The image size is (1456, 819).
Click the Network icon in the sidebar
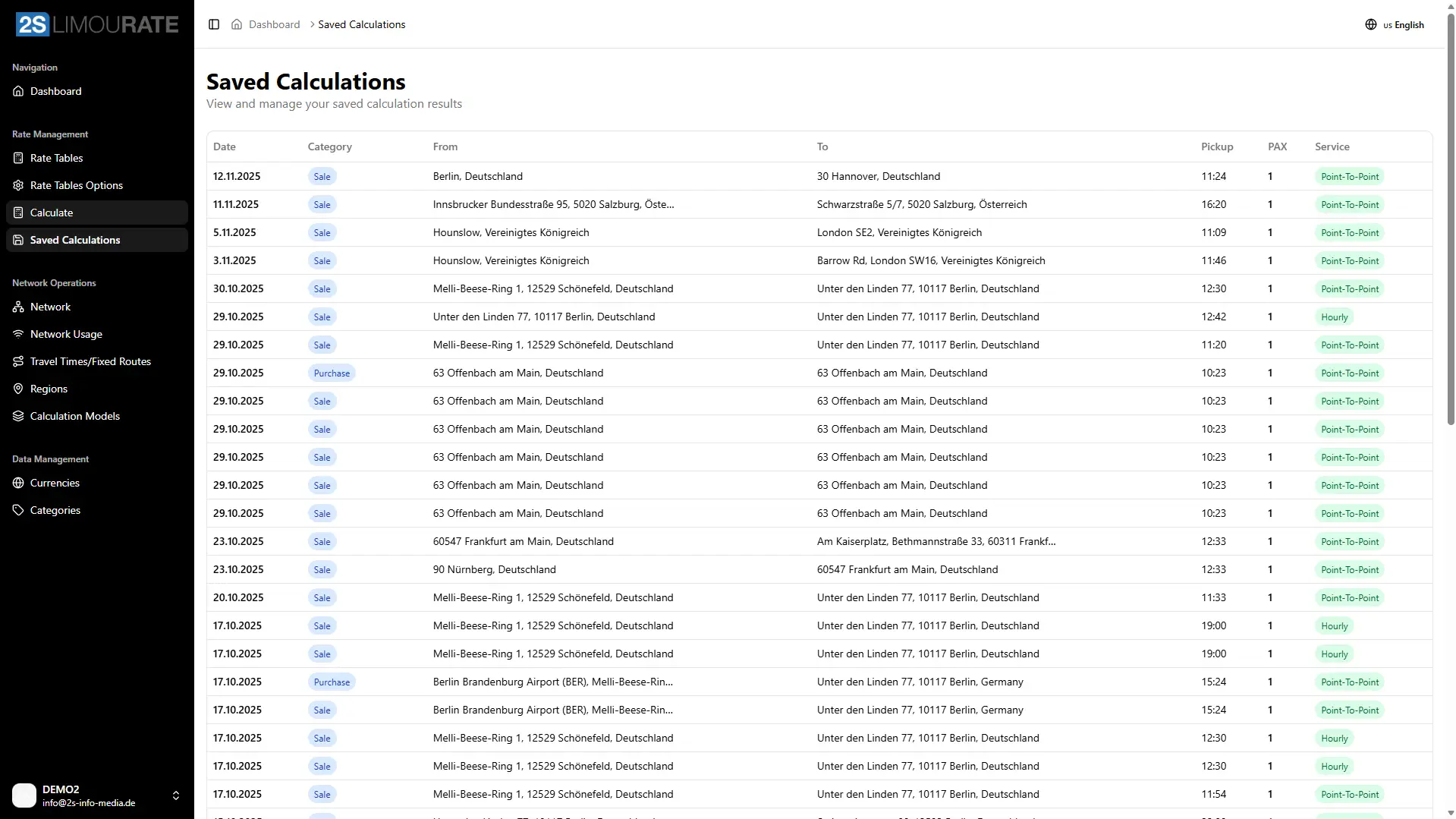click(17, 307)
